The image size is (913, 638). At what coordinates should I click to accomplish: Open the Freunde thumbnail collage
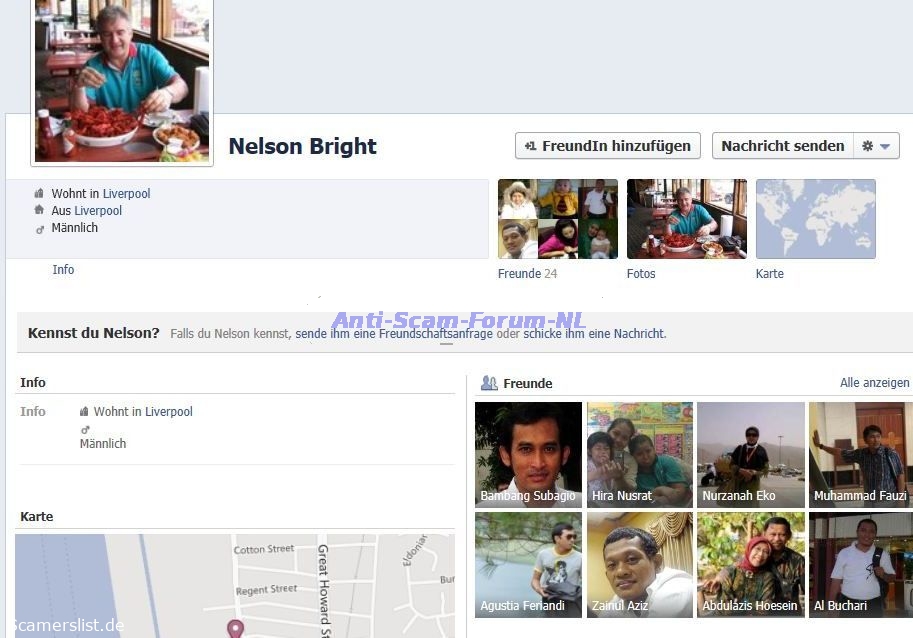557,219
